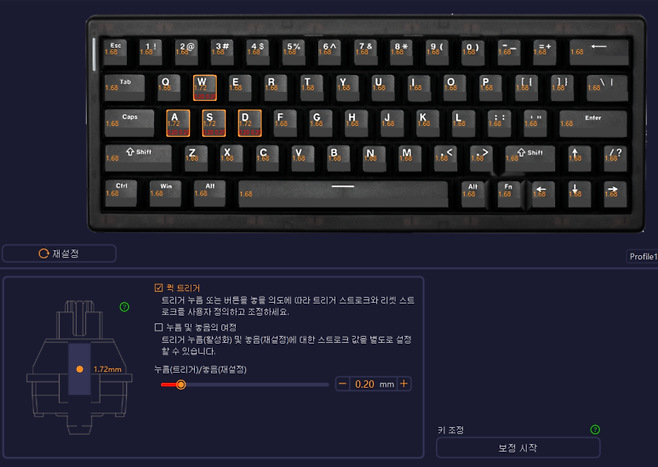The height and width of the screenshot is (467, 658).
Task: Select the W key on keyboard preview
Action: 205,88
